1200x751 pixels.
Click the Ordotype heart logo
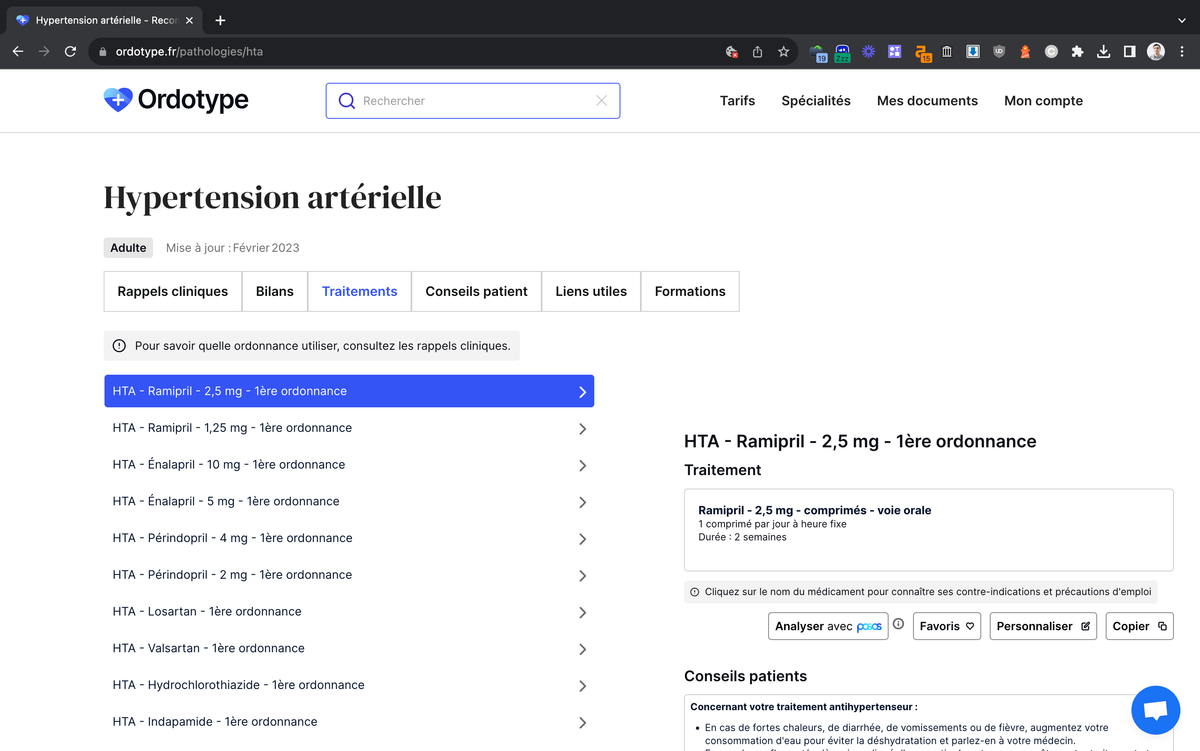tap(118, 99)
